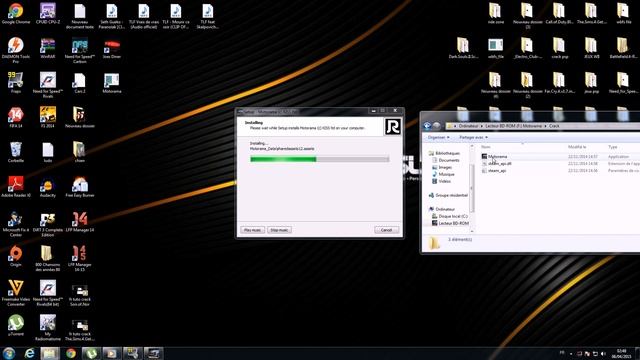Screen dimensions: 640x360
Task: Select the 800 Chansons des années 80 folder
Action: click(x=48, y=258)
